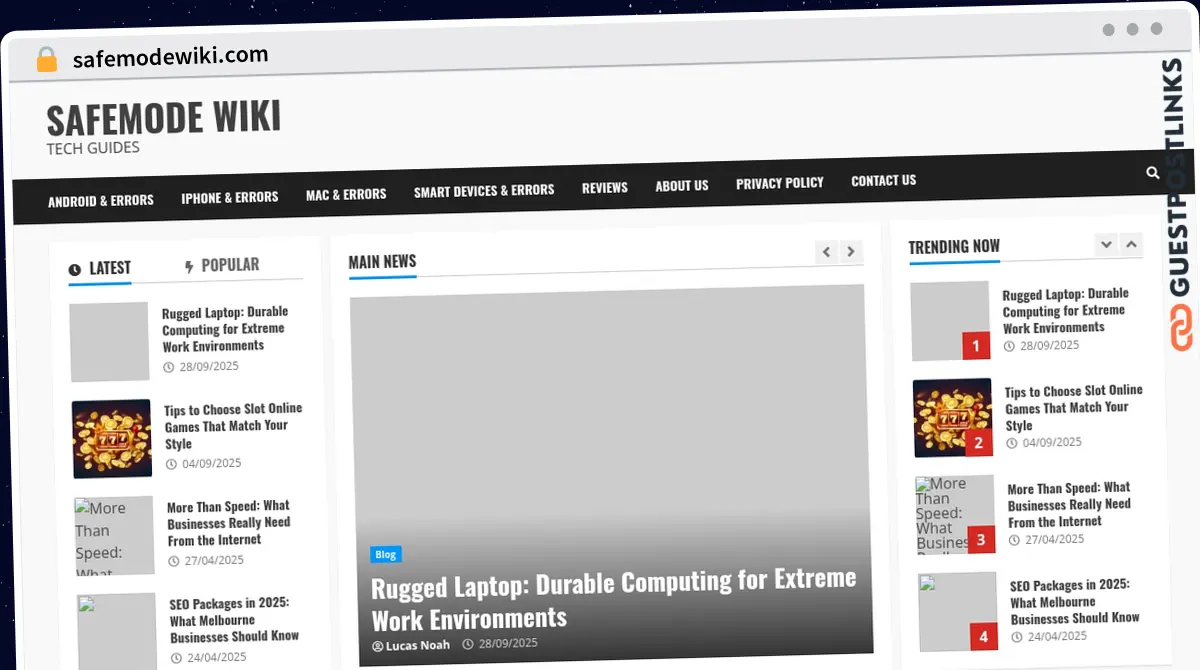The height and width of the screenshot is (670, 1200).
Task: Open the Reviews menu item
Action: click(x=604, y=187)
